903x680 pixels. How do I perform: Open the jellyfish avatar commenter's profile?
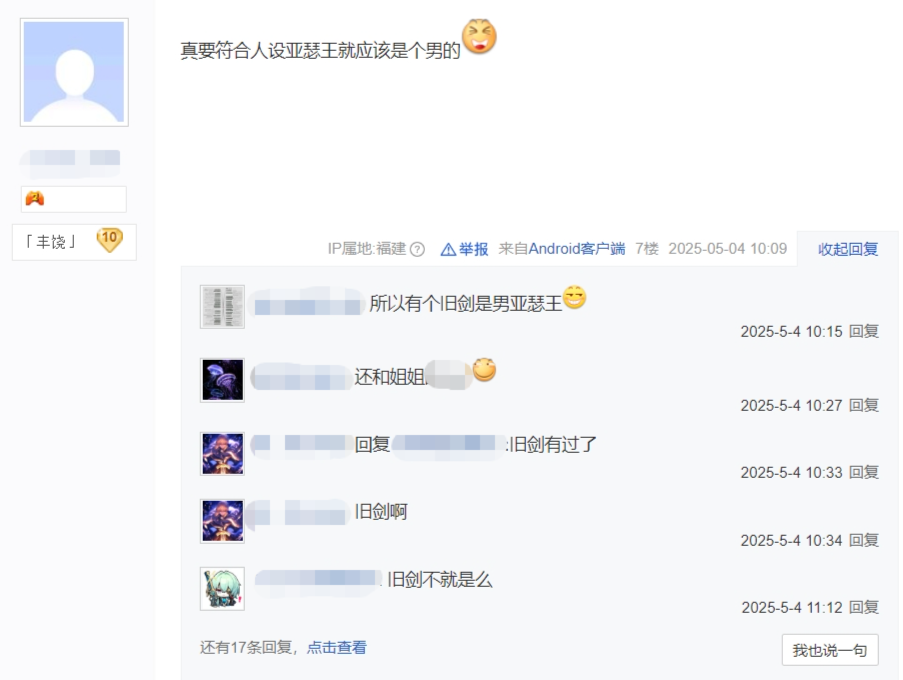[222, 380]
